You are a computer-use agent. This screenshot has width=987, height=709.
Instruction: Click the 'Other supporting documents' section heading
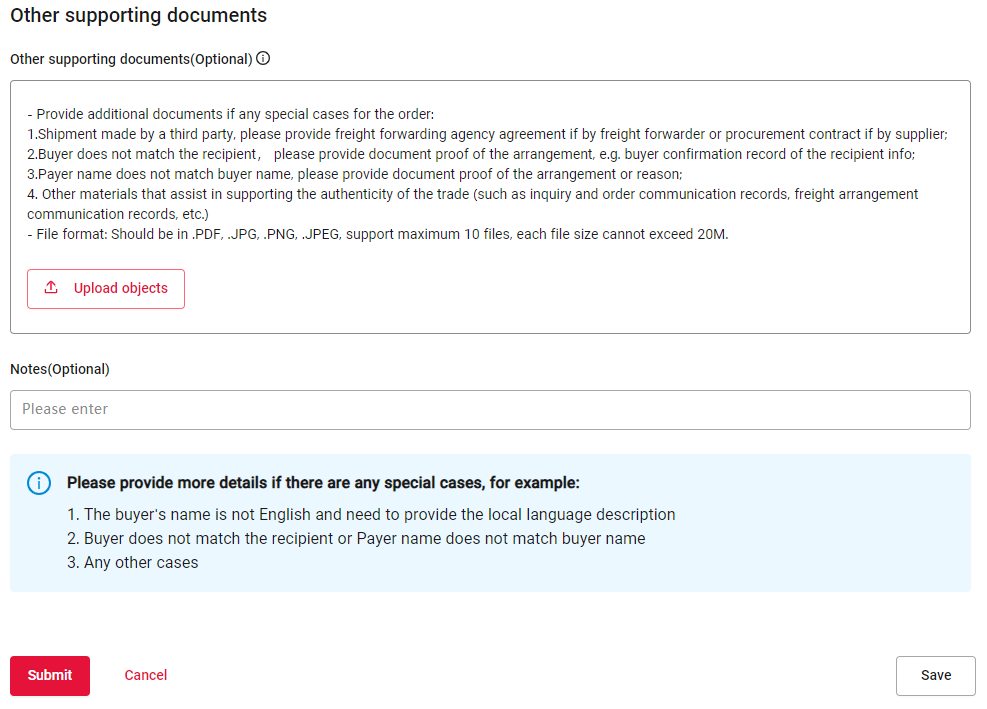pos(139,16)
